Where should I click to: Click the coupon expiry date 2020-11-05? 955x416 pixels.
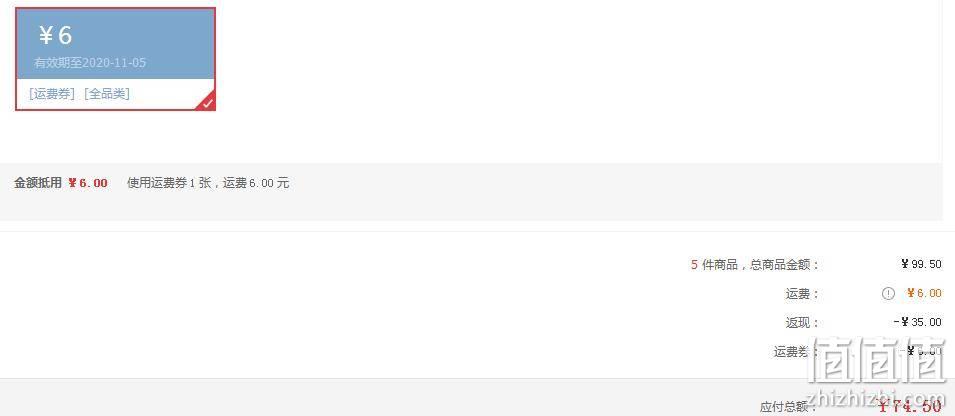coord(114,63)
